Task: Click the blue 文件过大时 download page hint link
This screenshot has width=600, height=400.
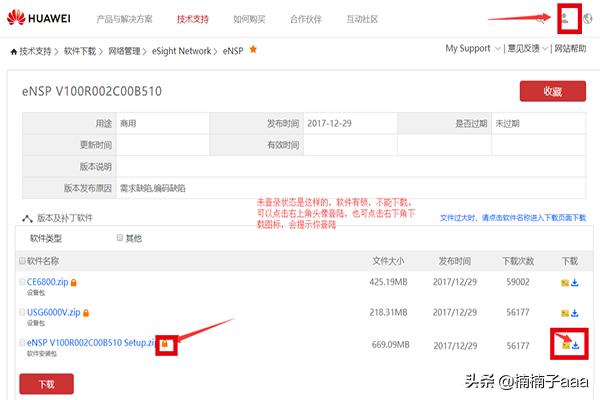Action: [513, 218]
